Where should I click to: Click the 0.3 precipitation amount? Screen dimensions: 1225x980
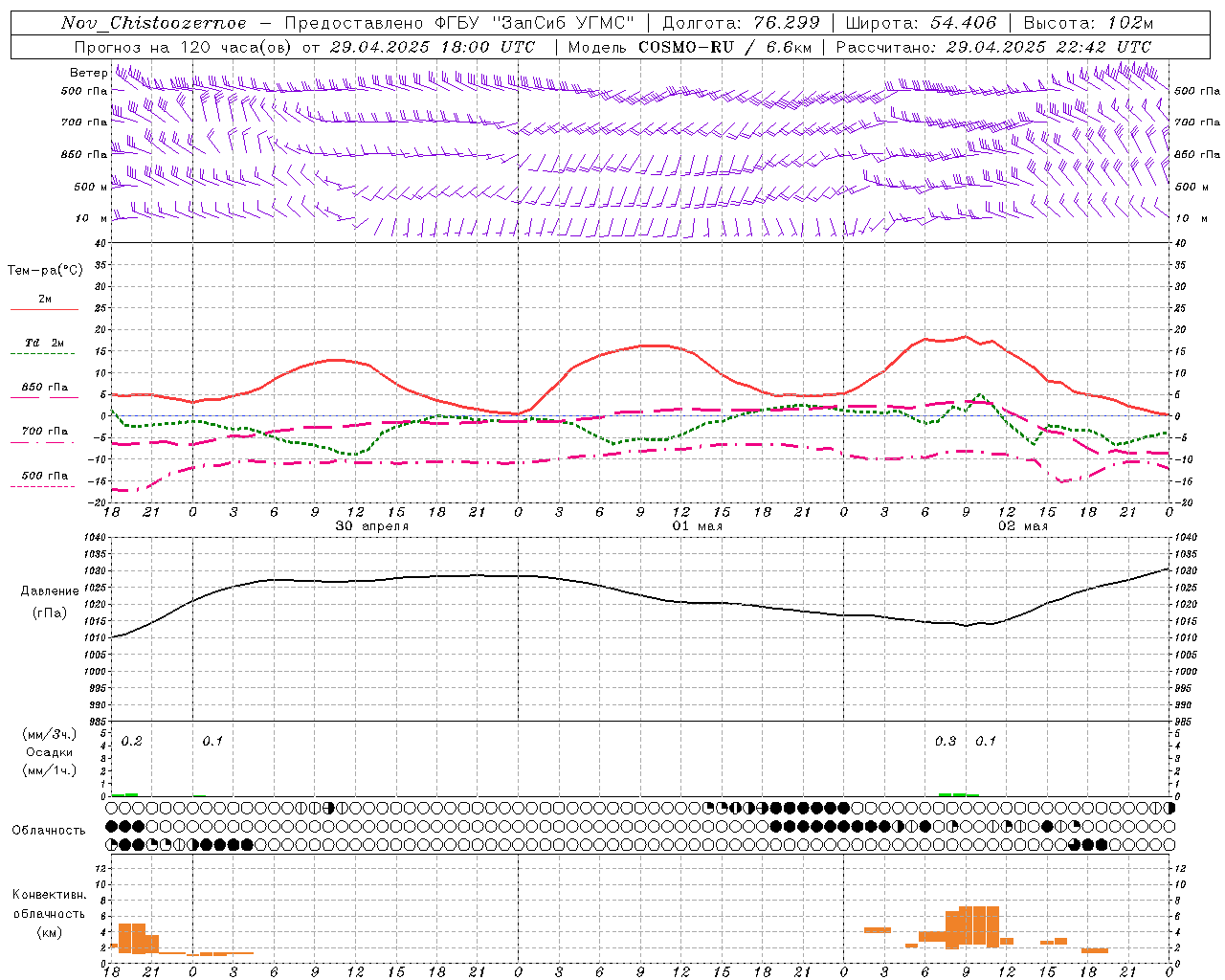pyautogui.click(x=946, y=741)
